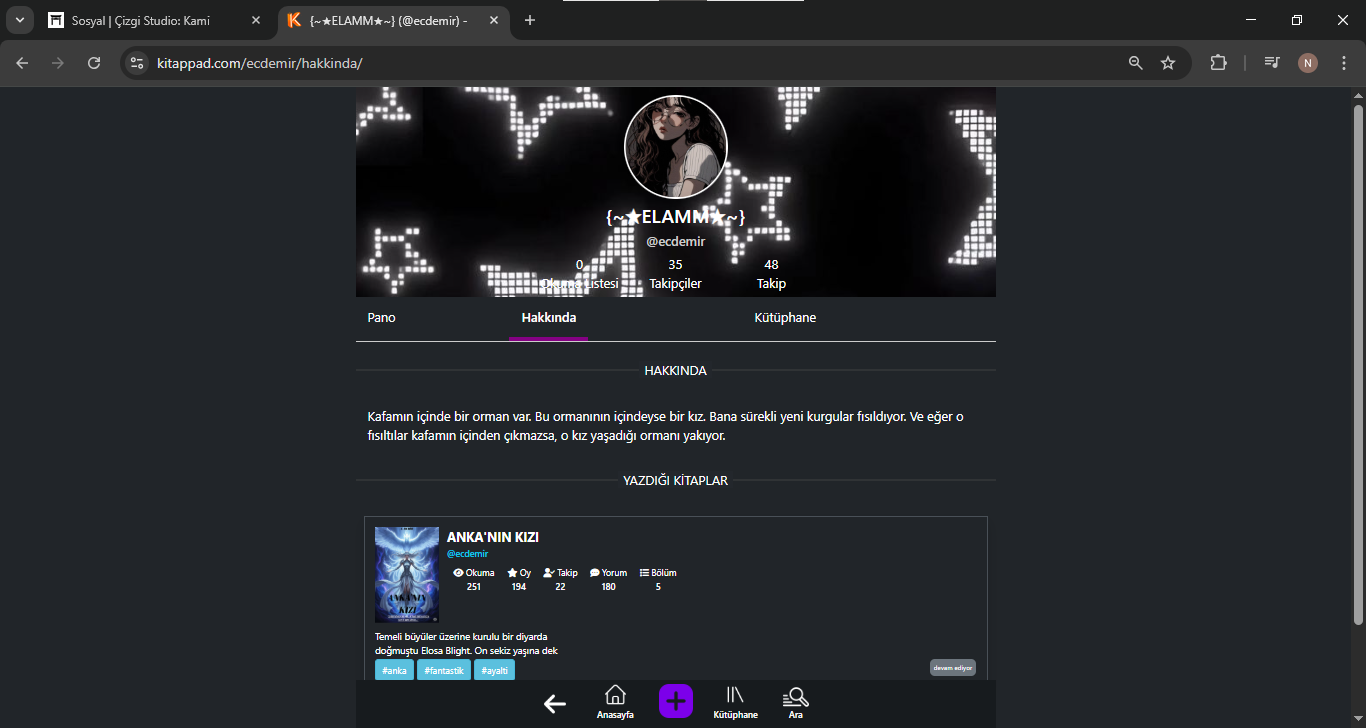The height and width of the screenshot is (728, 1366).
Task: Open a new browser tab
Action: pyautogui.click(x=530, y=20)
